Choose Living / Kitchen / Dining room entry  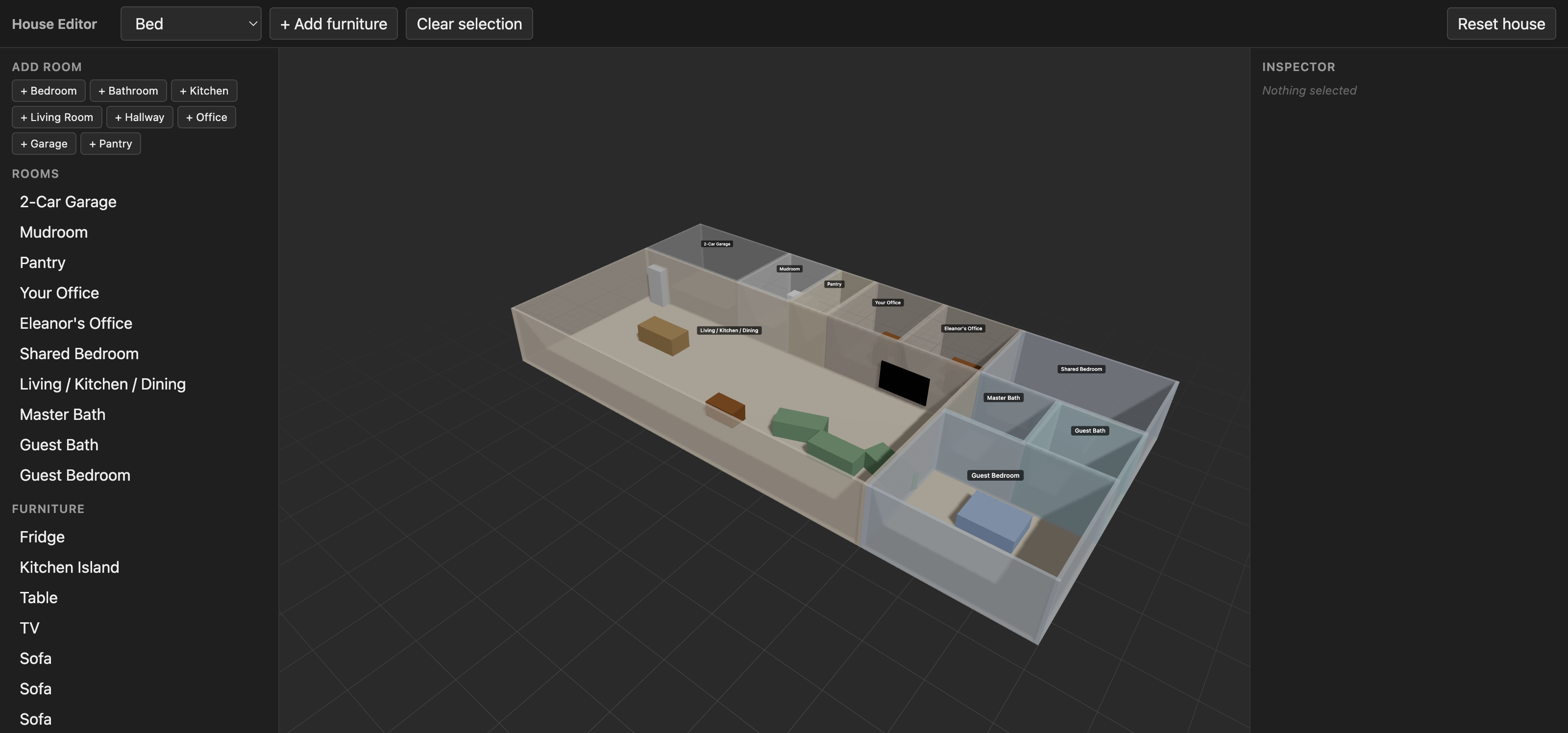(x=102, y=384)
